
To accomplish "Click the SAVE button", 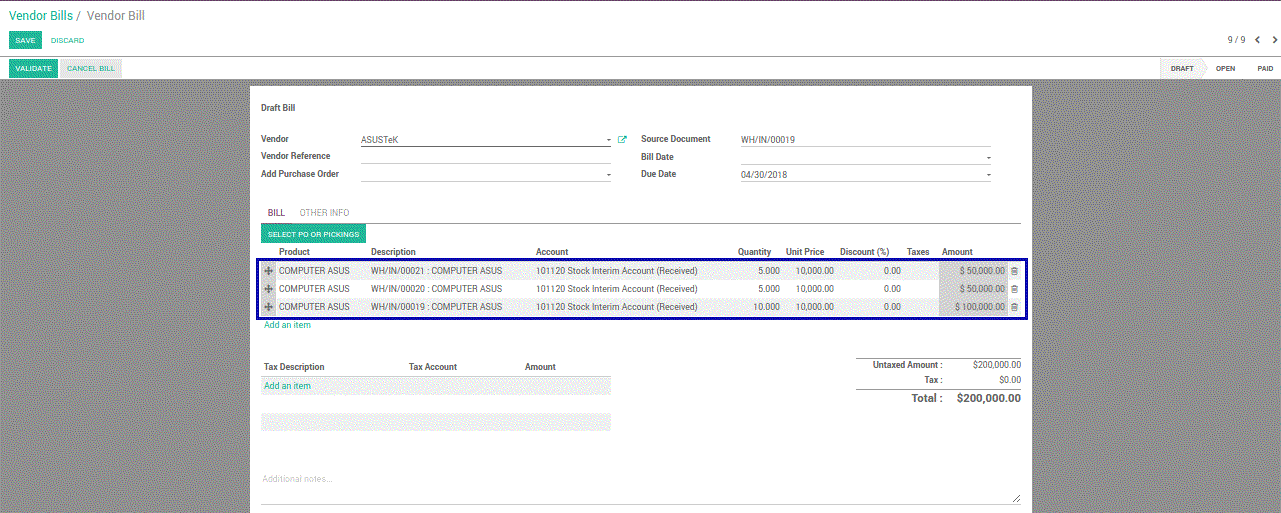I will point(26,40).
